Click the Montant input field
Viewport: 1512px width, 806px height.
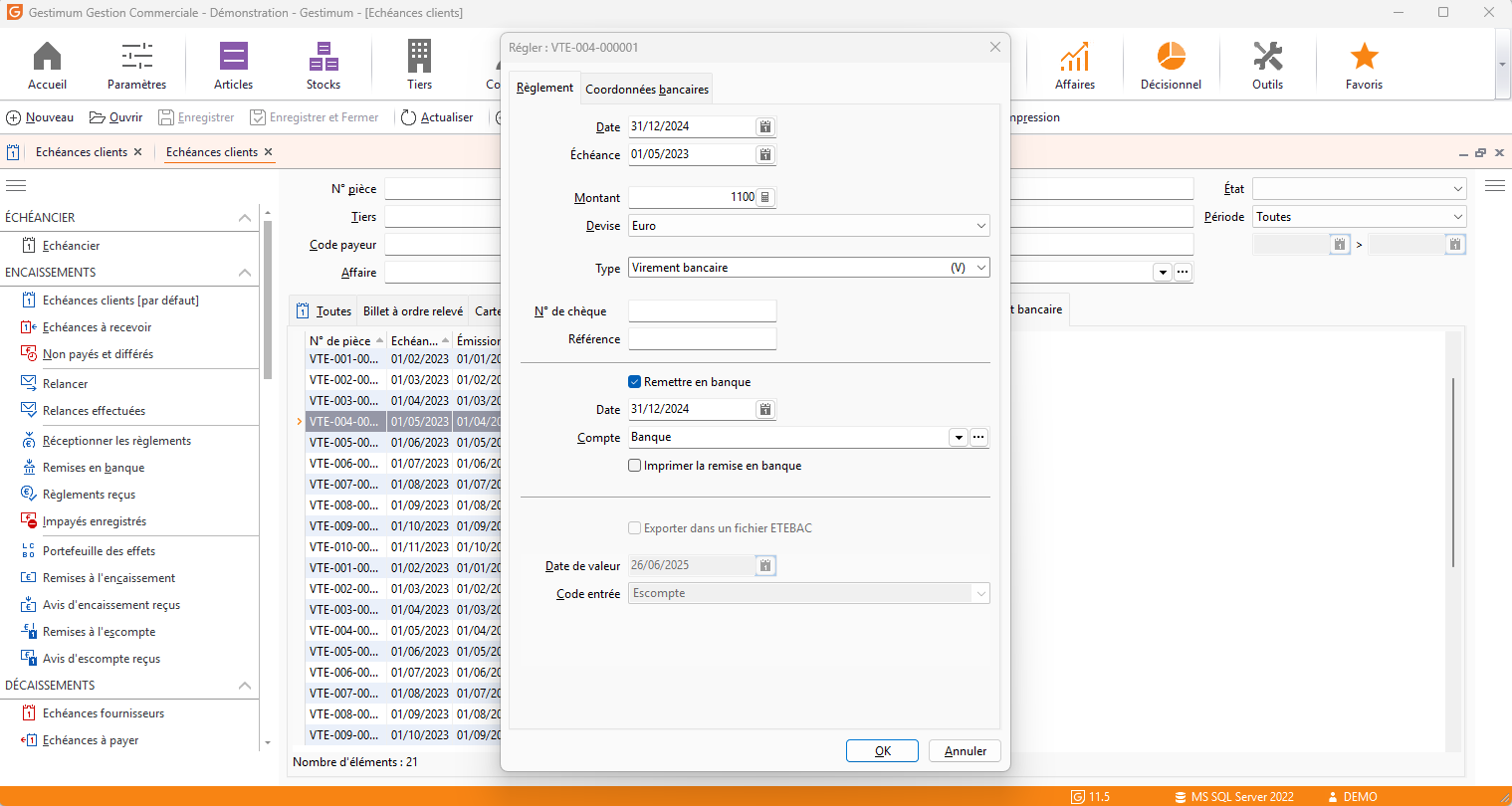pos(692,197)
